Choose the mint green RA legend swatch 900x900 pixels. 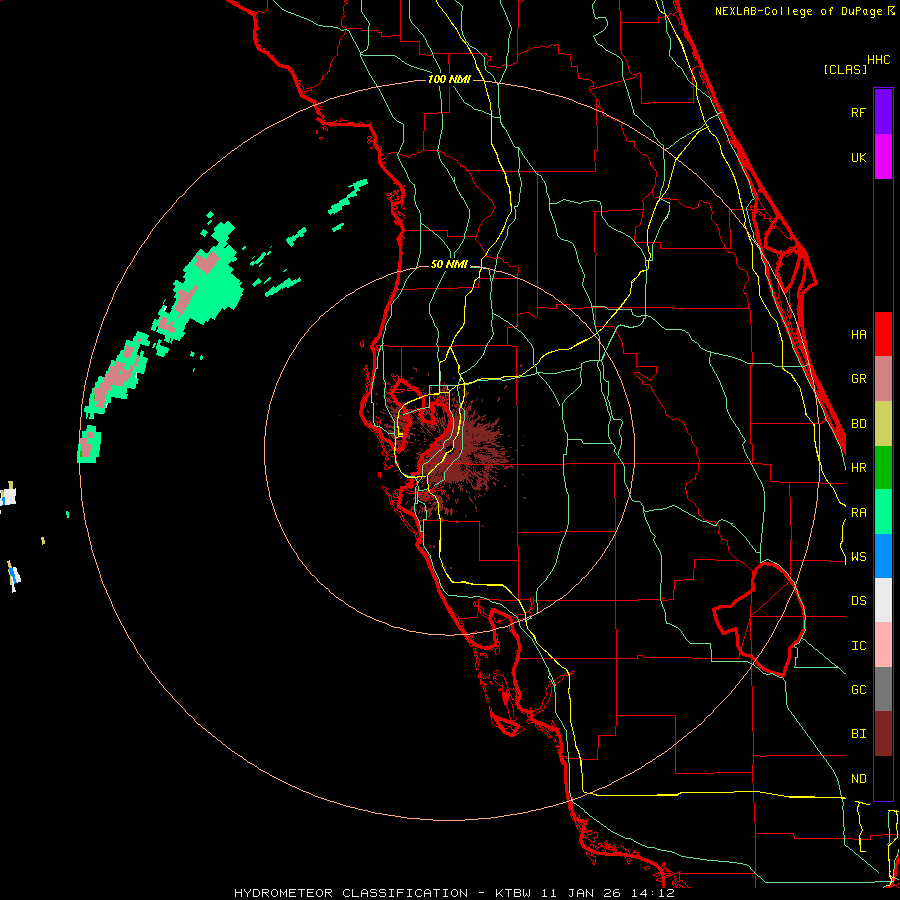click(x=883, y=512)
